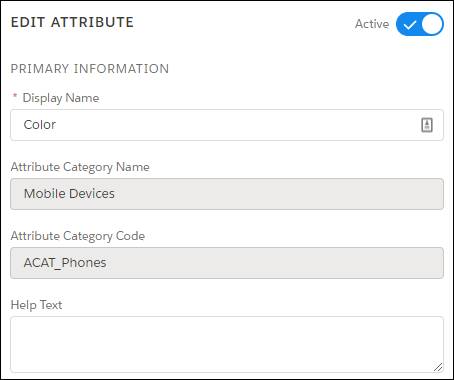454x380 pixels.
Task: Click the autofill icon in Display Name field
Action: (427, 125)
